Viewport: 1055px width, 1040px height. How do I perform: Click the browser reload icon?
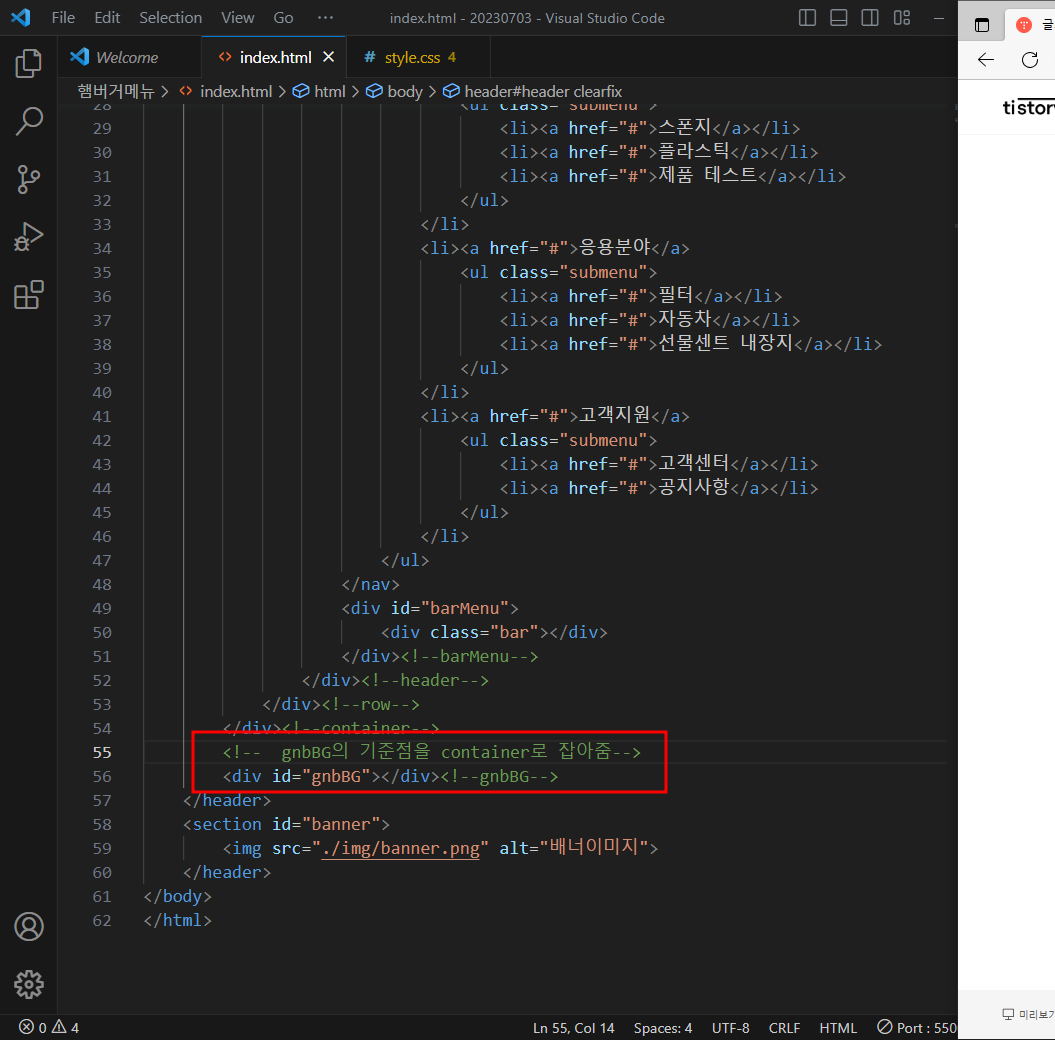(1029, 60)
